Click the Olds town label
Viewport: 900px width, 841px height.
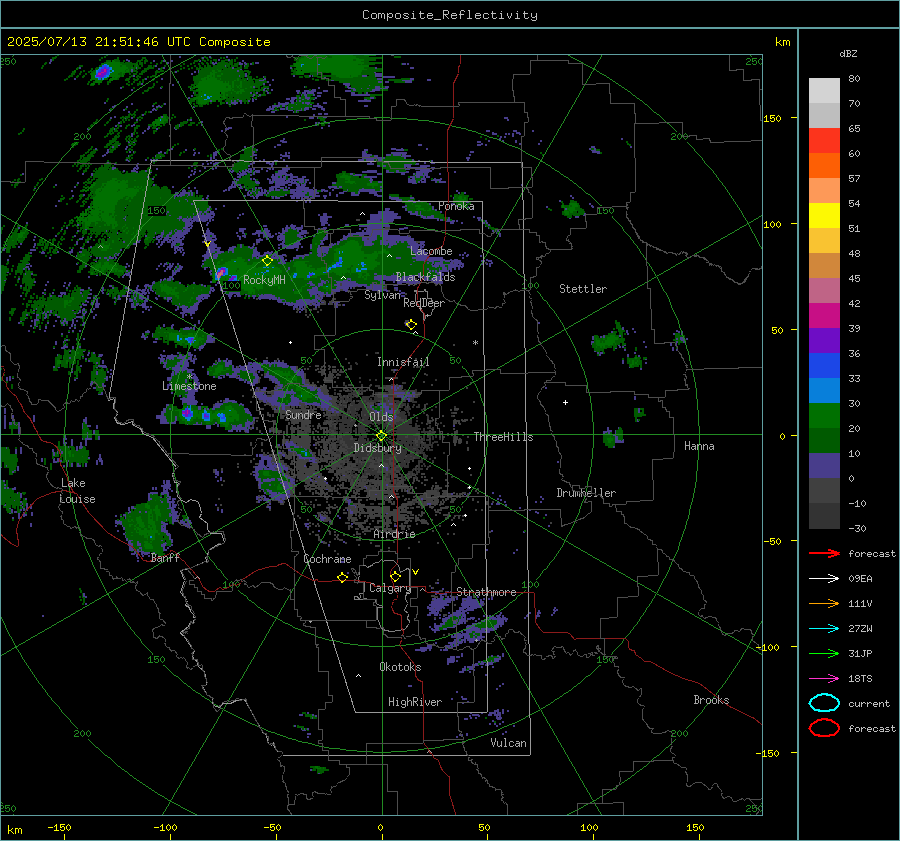(x=381, y=417)
